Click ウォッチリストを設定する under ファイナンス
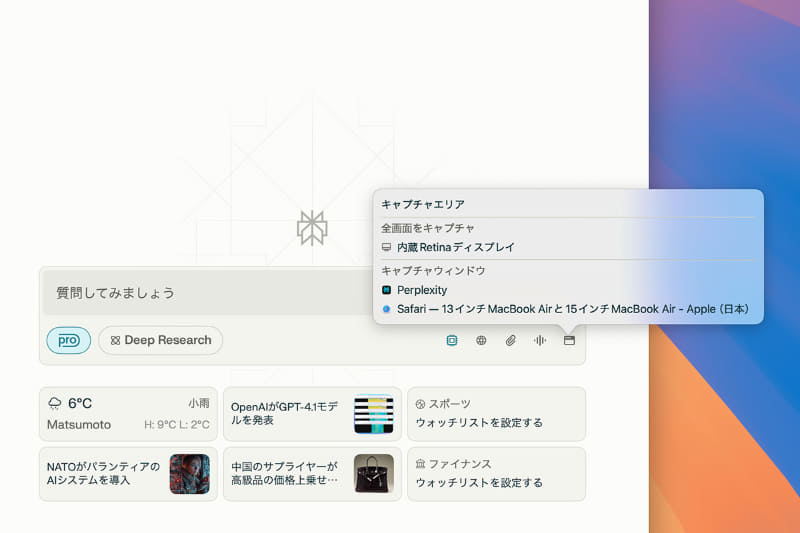The width and height of the screenshot is (800, 533). 479,483
